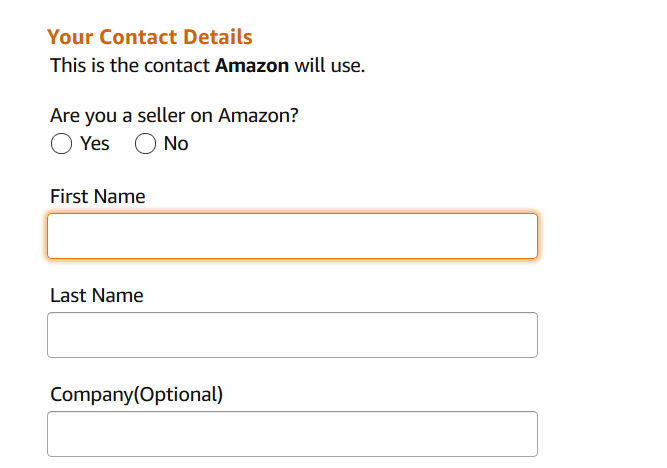This screenshot has height=468, width=667.
Task: Click the 'First Name' field label
Action: click(x=98, y=197)
